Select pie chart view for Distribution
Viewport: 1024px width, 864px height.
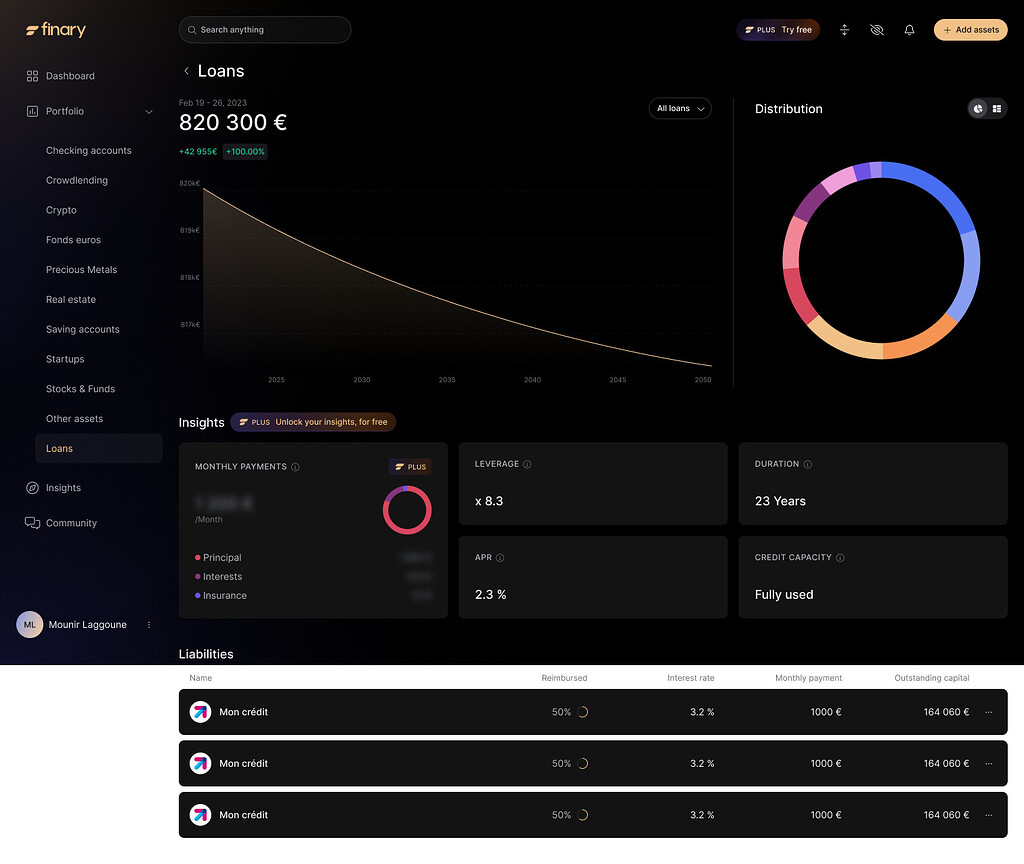978,109
